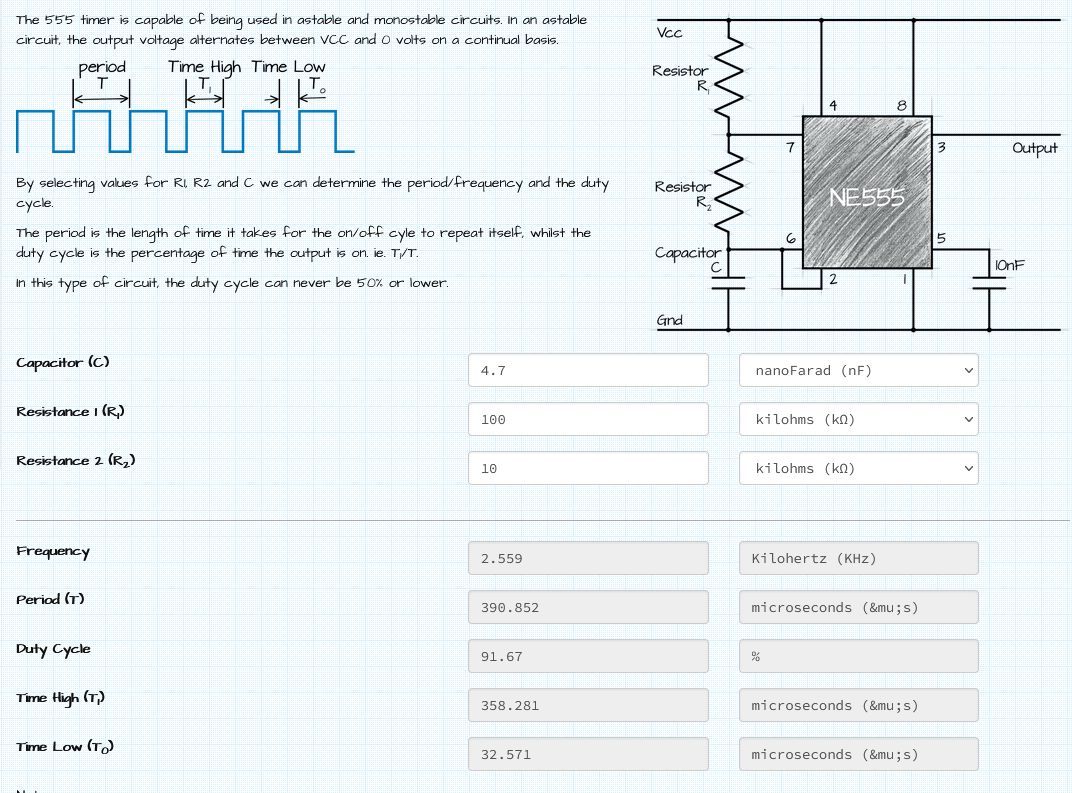Open the Resistance 2 kilohms unit dropdown
The height and width of the screenshot is (793, 1072).
coord(859,468)
